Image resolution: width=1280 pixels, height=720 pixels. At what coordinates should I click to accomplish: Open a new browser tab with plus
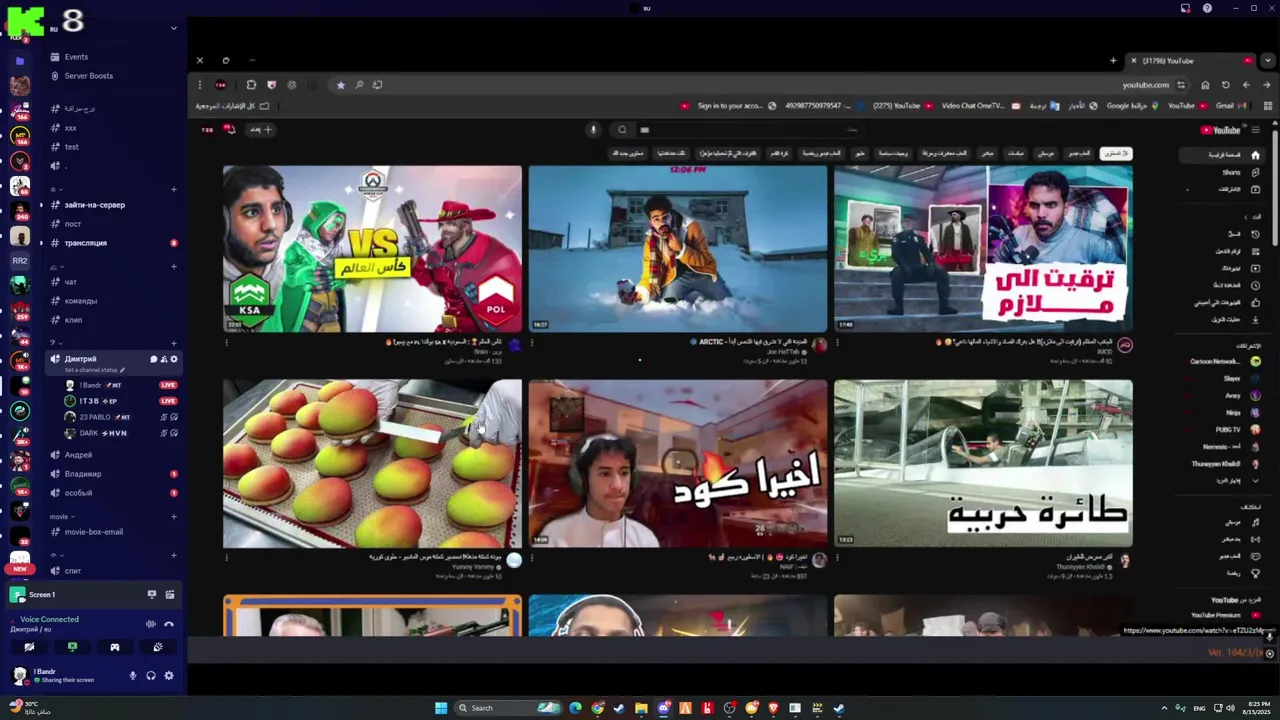(x=1113, y=60)
